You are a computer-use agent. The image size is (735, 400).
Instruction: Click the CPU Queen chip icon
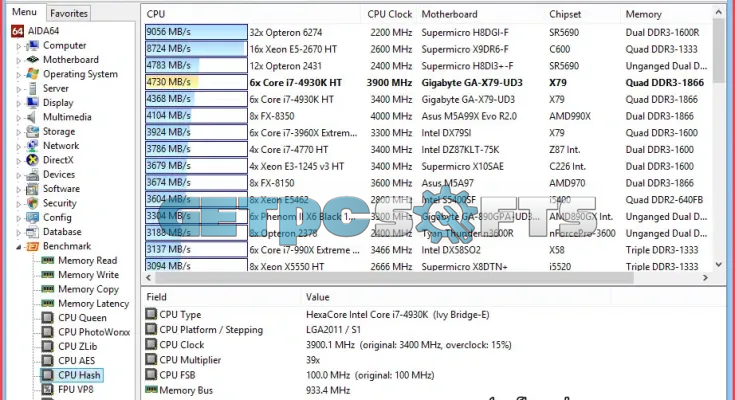pyautogui.click(x=47, y=318)
